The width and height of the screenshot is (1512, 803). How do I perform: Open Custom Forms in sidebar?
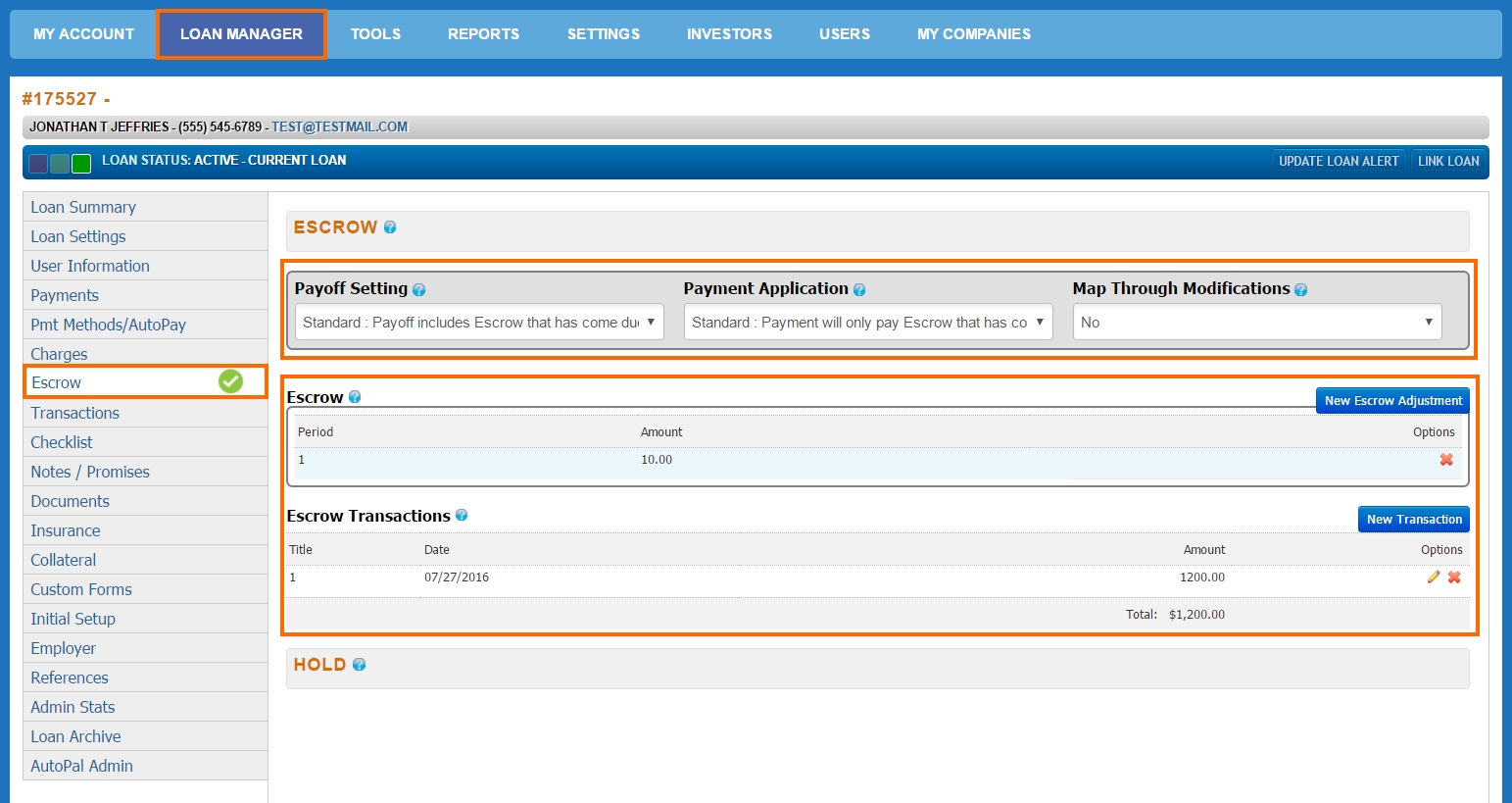coord(145,589)
